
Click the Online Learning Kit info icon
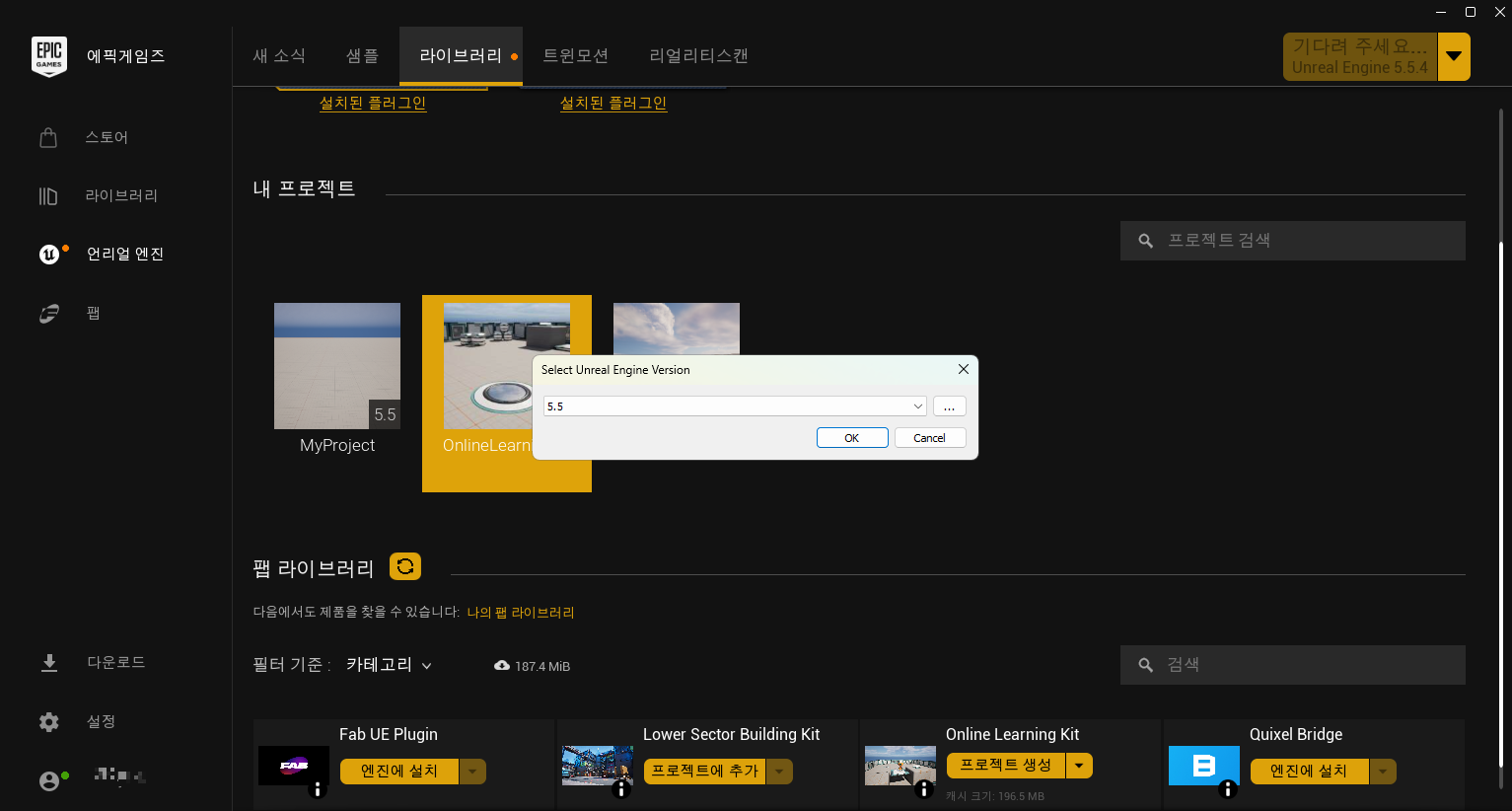924,789
